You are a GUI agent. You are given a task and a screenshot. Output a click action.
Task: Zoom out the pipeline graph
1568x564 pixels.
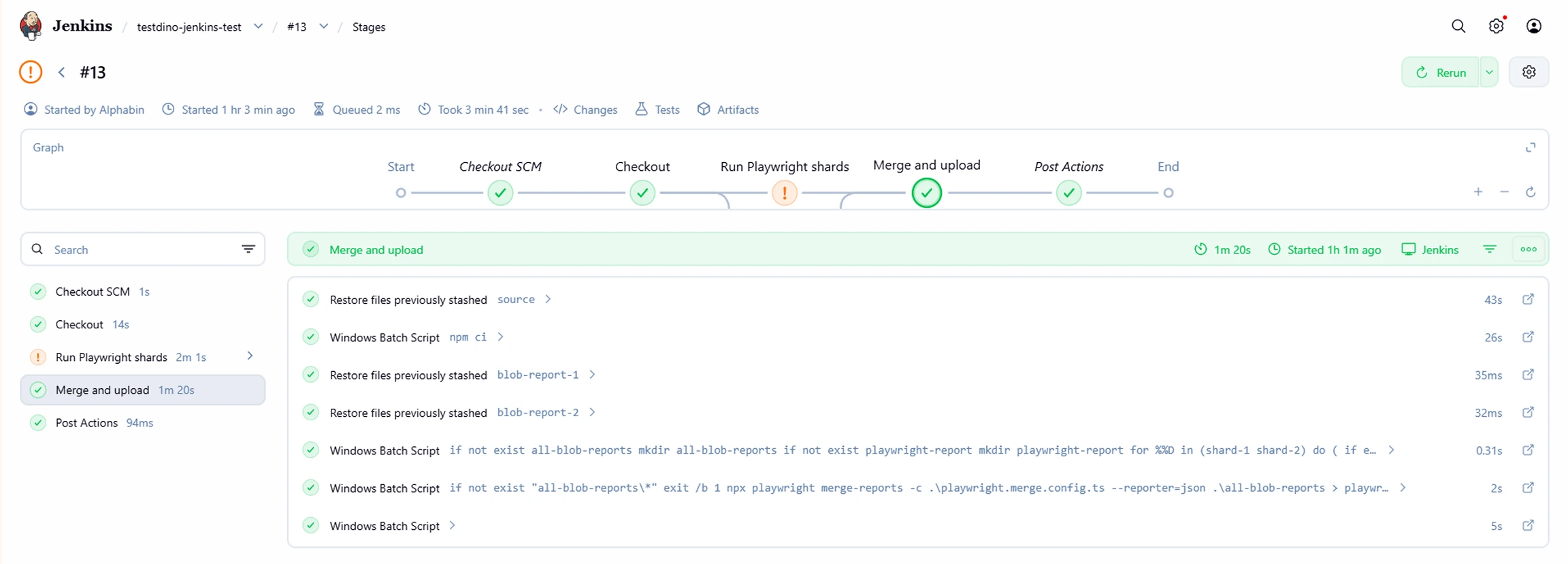(1505, 192)
